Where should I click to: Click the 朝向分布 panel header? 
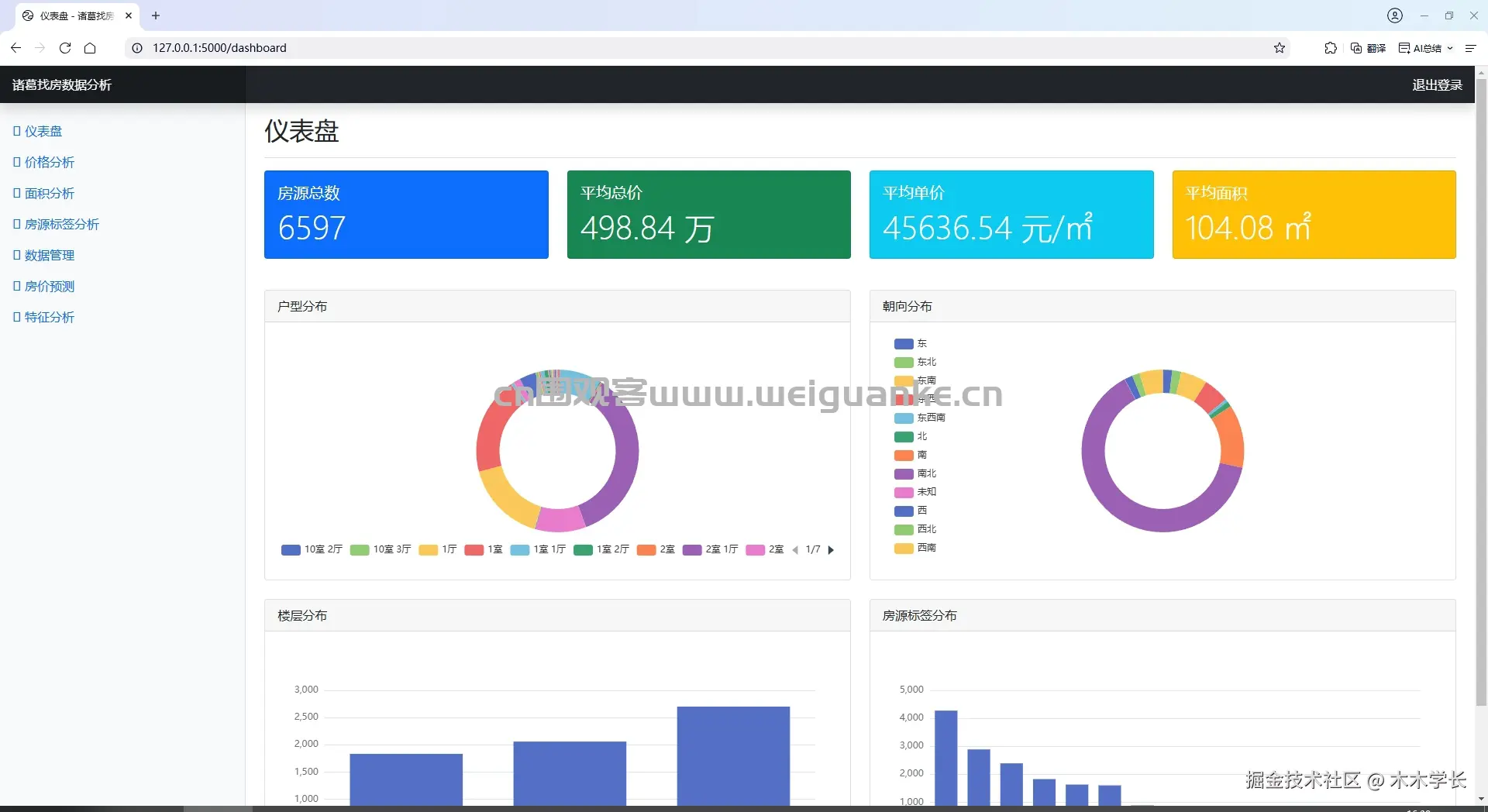pyautogui.click(x=1162, y=306)
